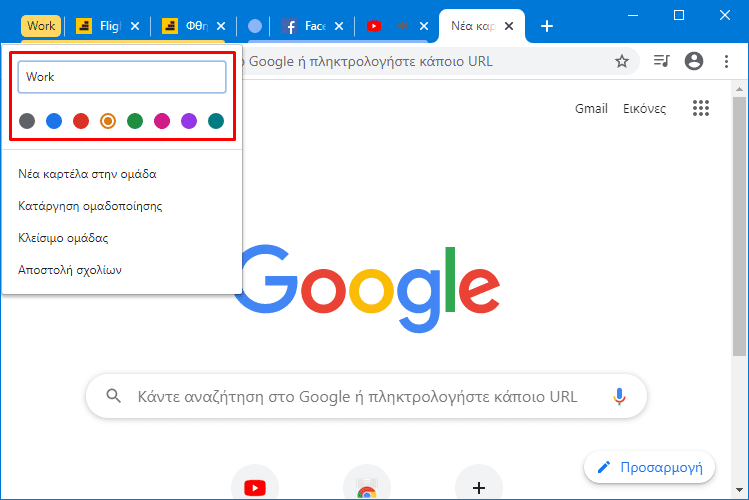Click the scrollbar up arrow
The image size is (749, 500).
[x=739, y=89]
